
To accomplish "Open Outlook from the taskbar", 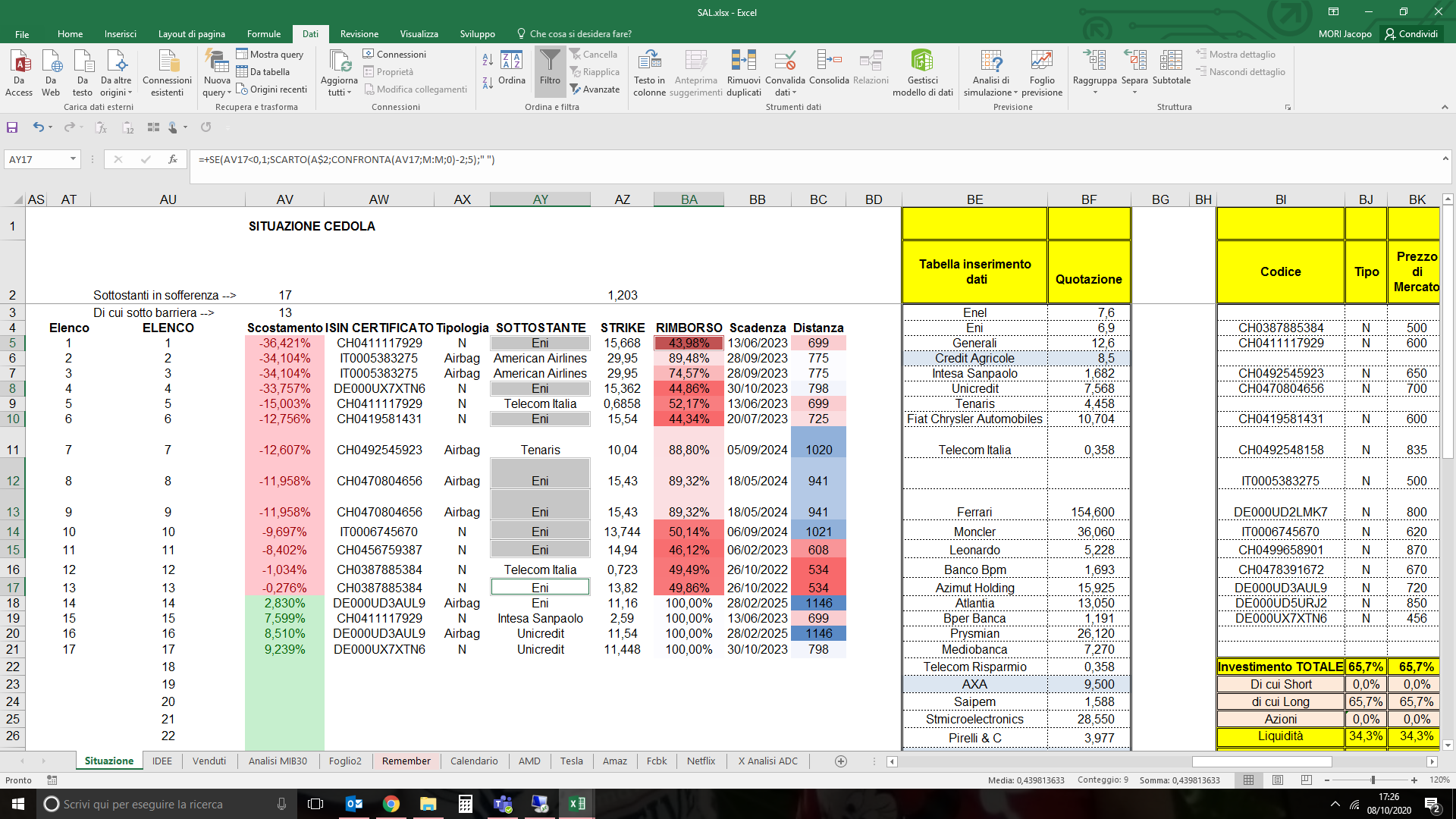I will (x=354, y=804).
